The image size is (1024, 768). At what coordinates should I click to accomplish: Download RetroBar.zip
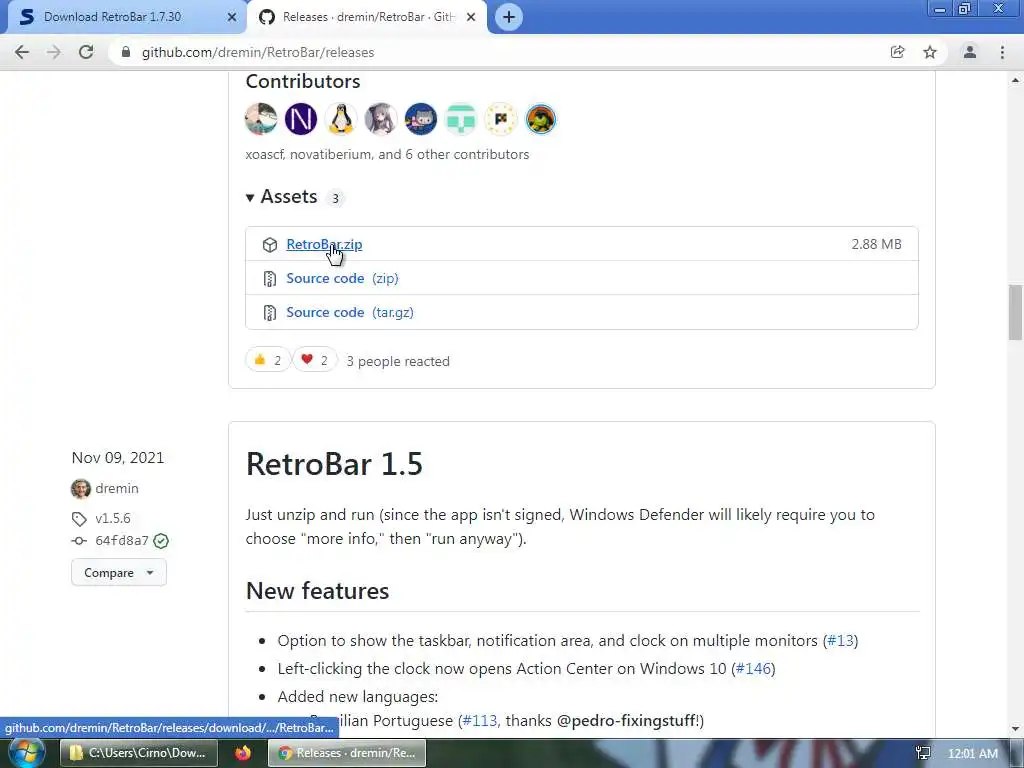[x=324, y=244]
